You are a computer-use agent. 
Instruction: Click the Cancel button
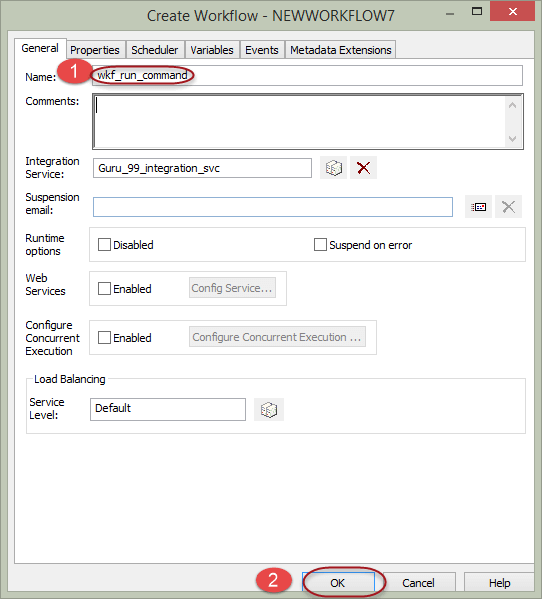point(418,583)
